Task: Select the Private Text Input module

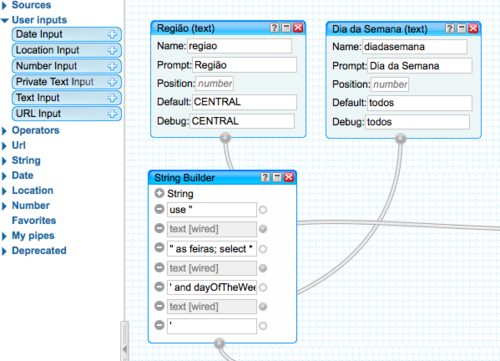Action: click(66, 82)
